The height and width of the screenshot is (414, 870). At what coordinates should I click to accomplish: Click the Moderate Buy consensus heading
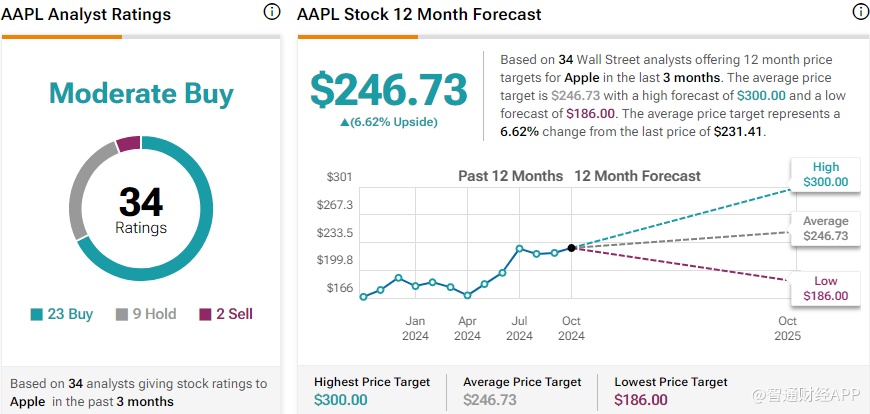click(x=141, y=94)
